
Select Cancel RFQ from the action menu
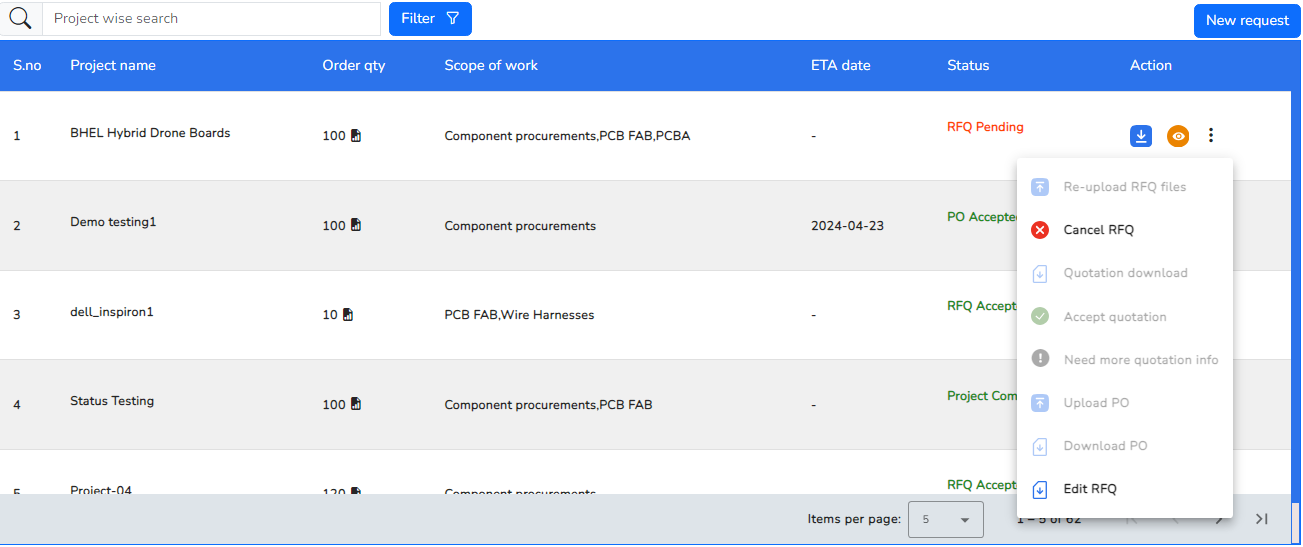click(1098, 230)
